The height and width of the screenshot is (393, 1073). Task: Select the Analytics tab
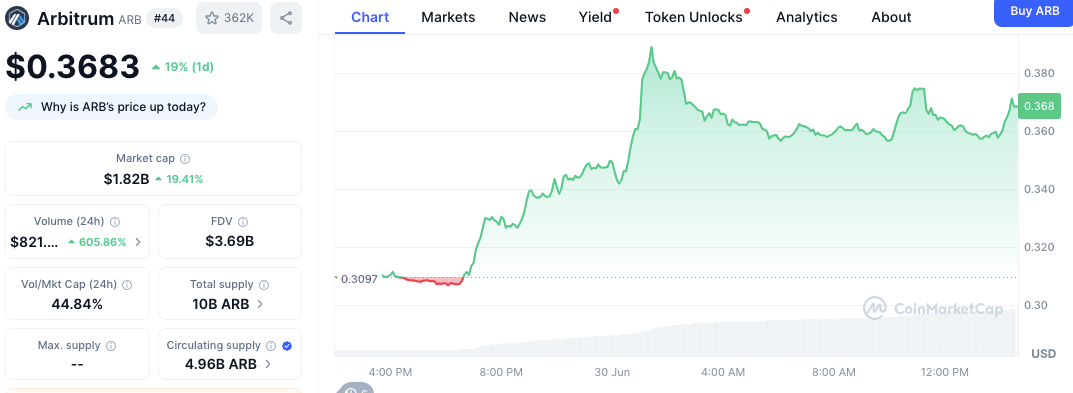coord(807,17)
